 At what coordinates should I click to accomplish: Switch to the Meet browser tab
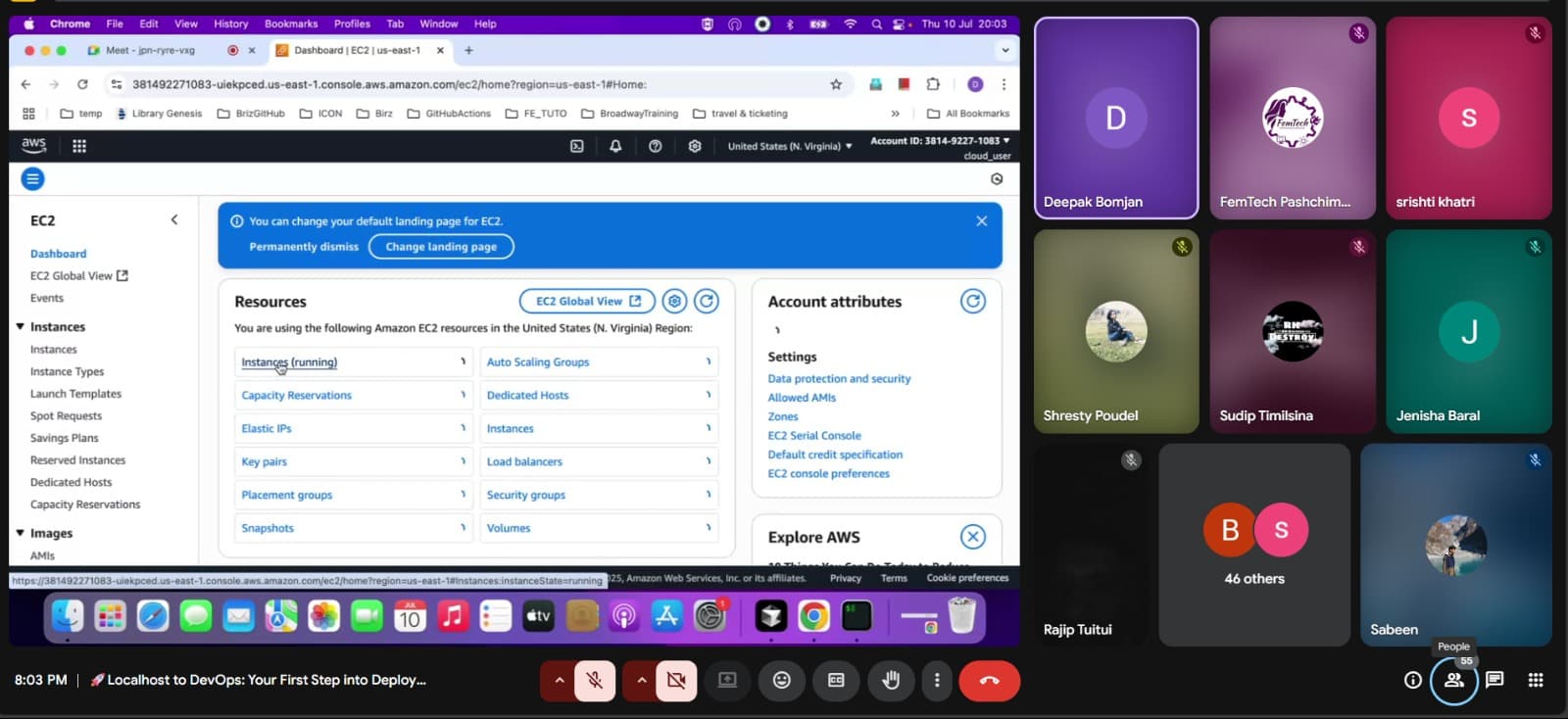pos(150,50)
